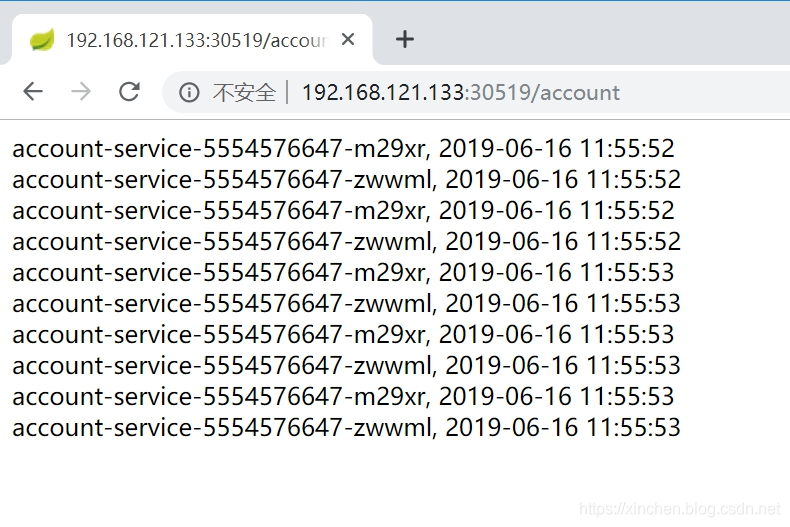Reload the page with the refresh icon
790x527 pixels.
(x=129, y=92)
